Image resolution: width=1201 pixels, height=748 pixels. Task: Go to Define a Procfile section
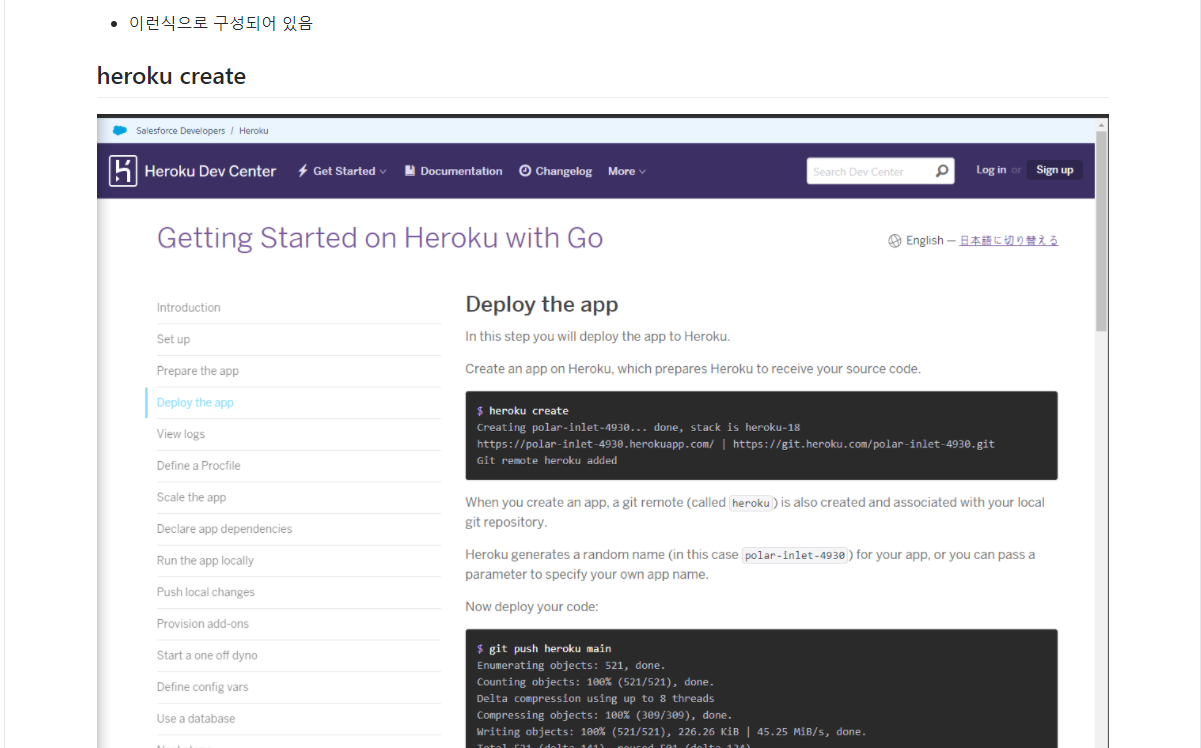199,466
